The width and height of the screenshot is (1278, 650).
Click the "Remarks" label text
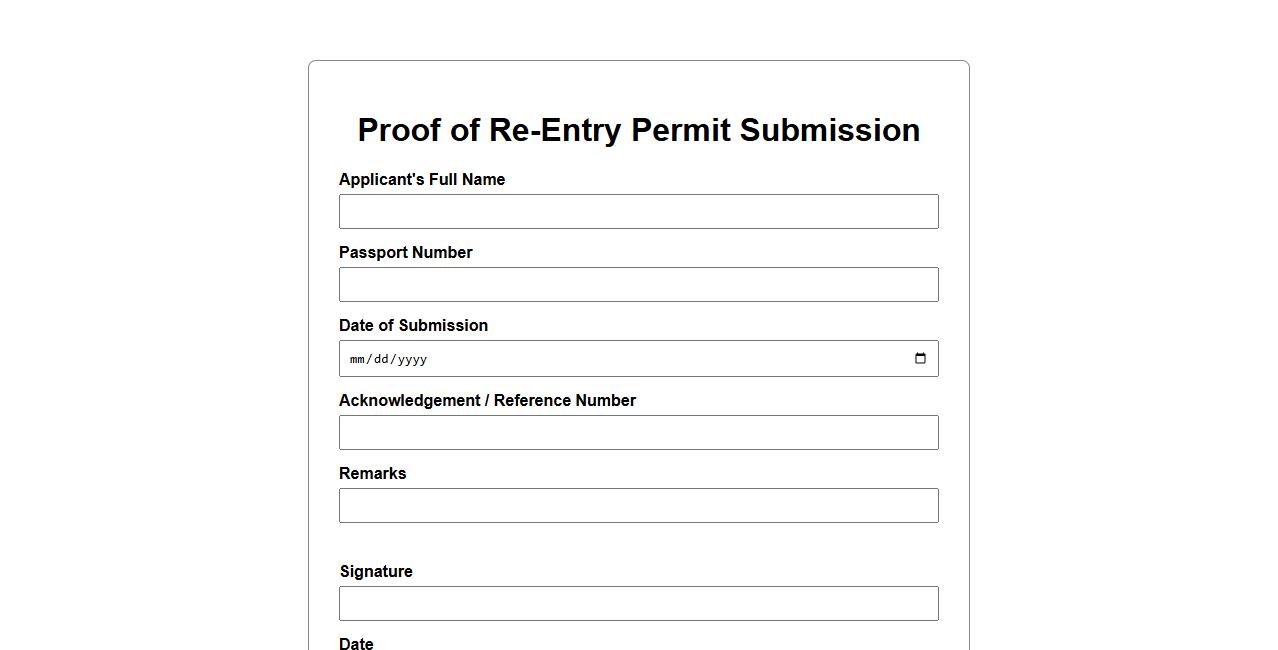372,474
